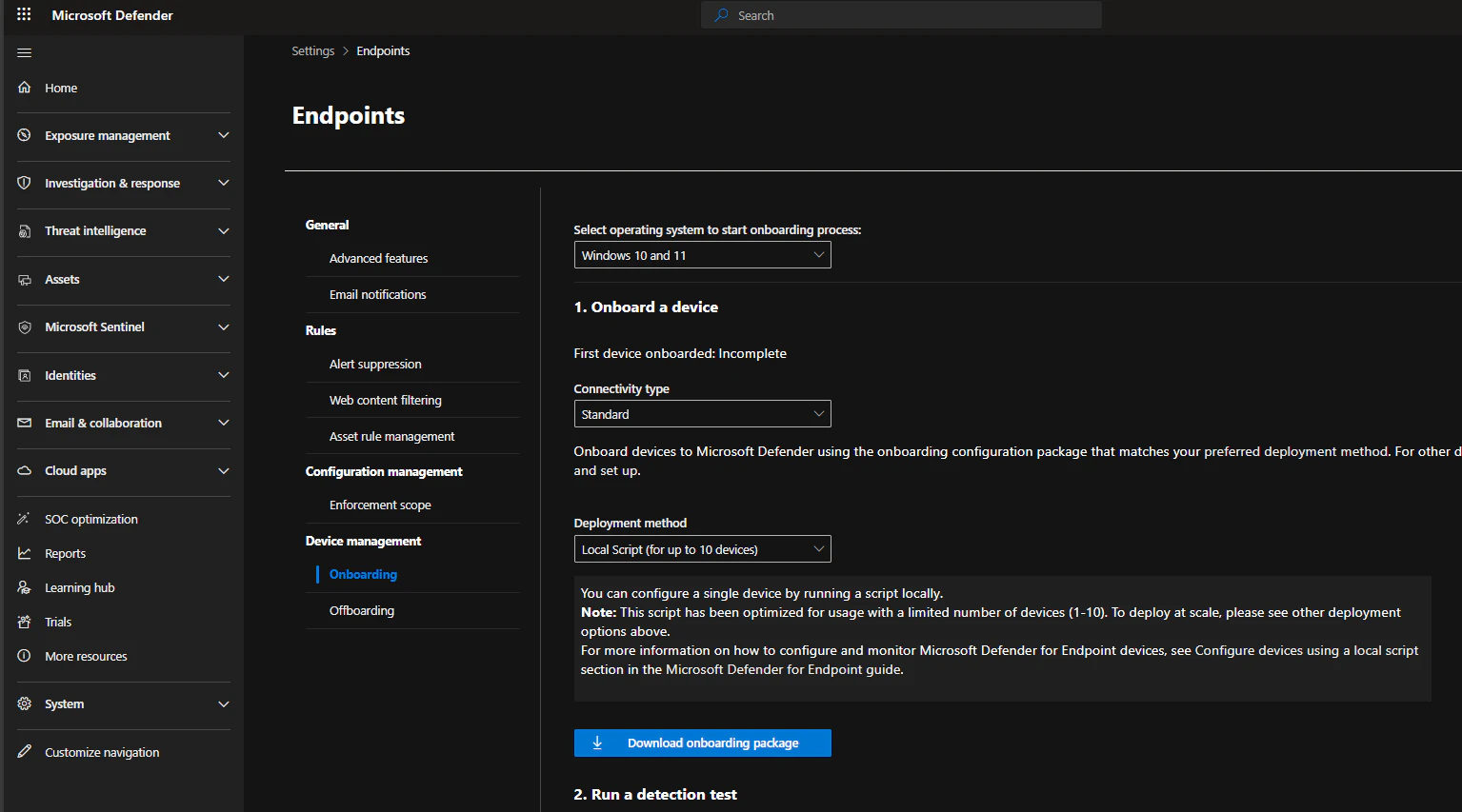This screenshot has height=812, width=1462.
Task: Expand the Cloud apps chevron
Action: (x=224, y=471)
